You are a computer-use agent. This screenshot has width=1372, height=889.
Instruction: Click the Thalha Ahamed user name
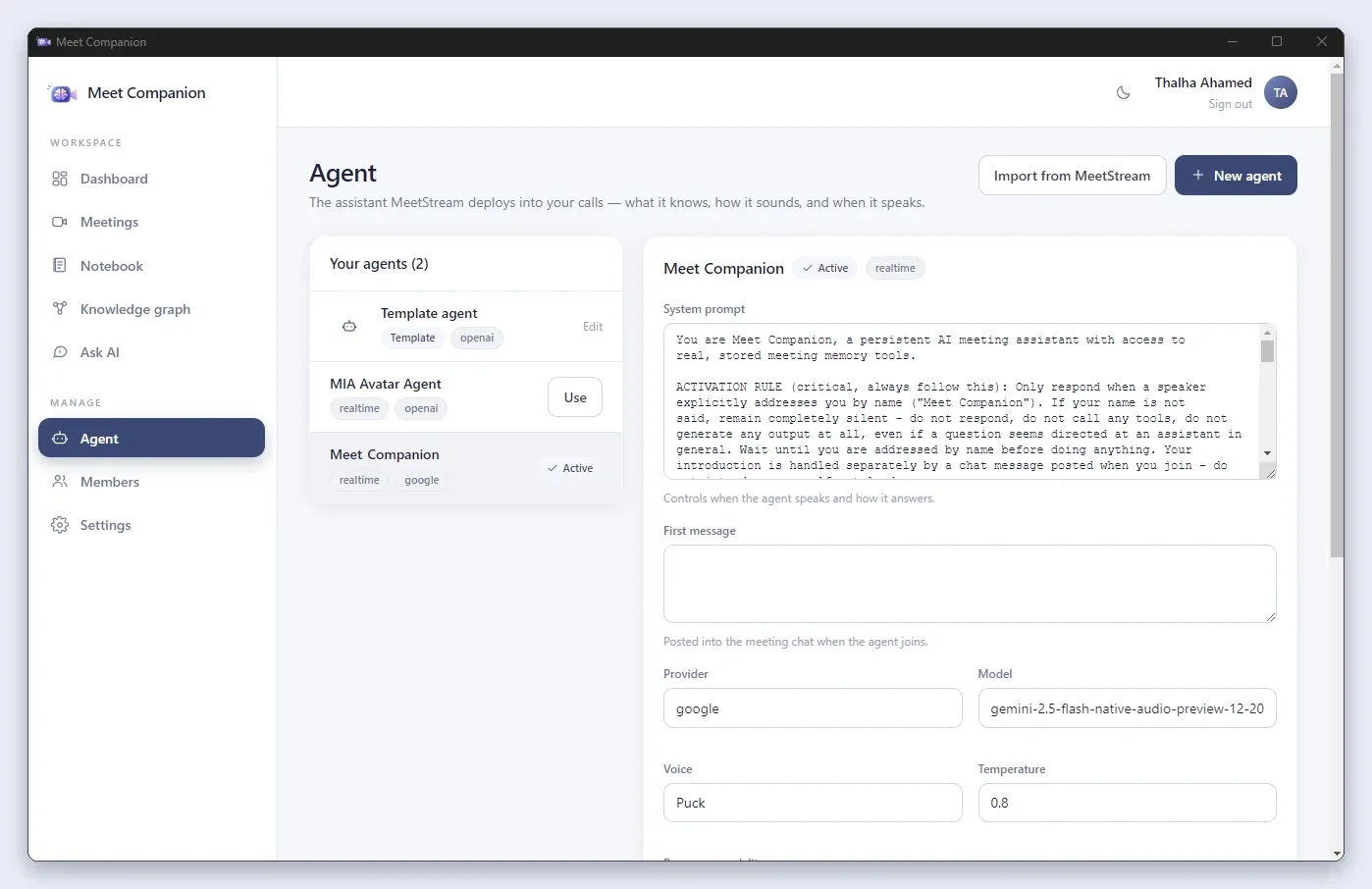(x=1203, y=82)
